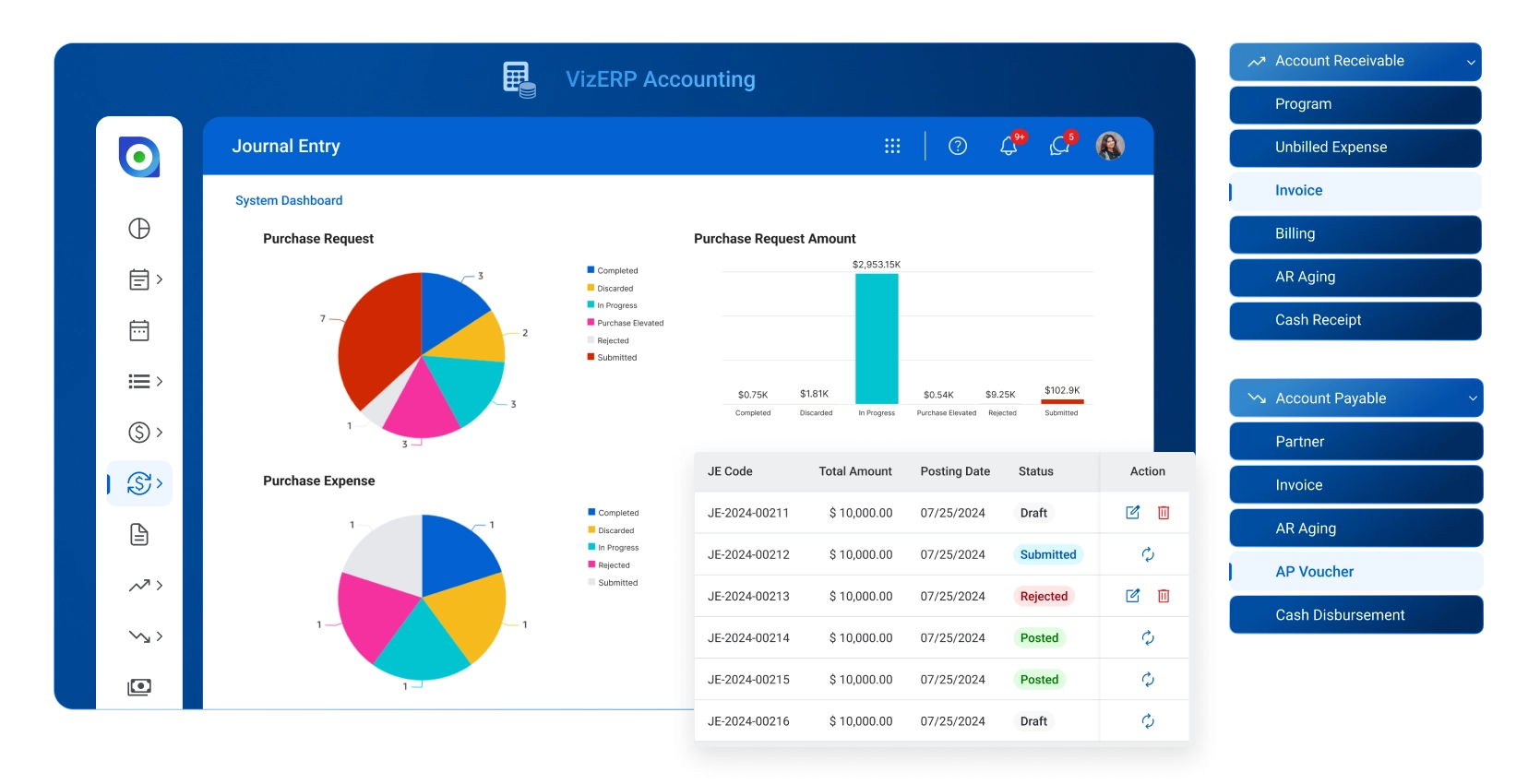Open Unbilled Expense menu item

[x=1355, y=148]
